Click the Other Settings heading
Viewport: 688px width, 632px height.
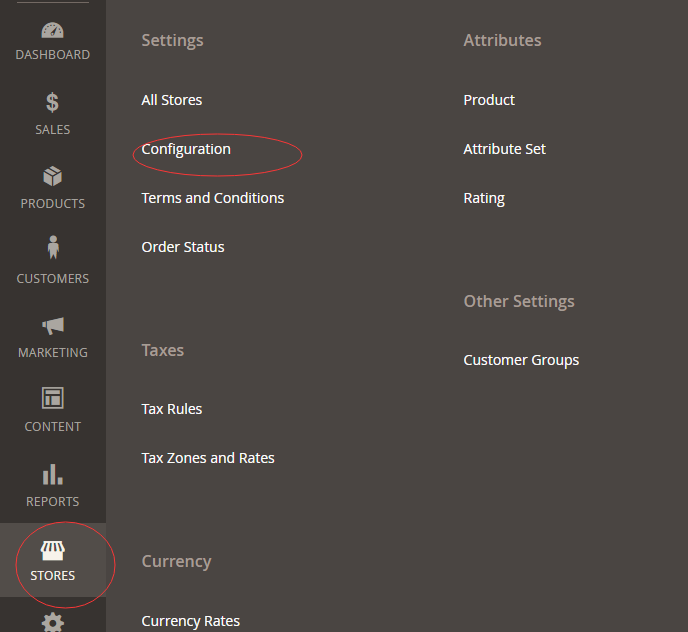point(519,302)
